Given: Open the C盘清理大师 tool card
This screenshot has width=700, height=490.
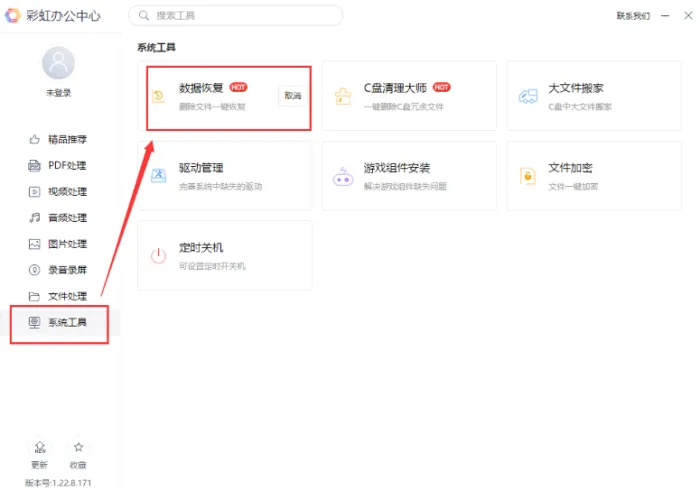Looking at the screenshot, I should (x=409, y=96).
